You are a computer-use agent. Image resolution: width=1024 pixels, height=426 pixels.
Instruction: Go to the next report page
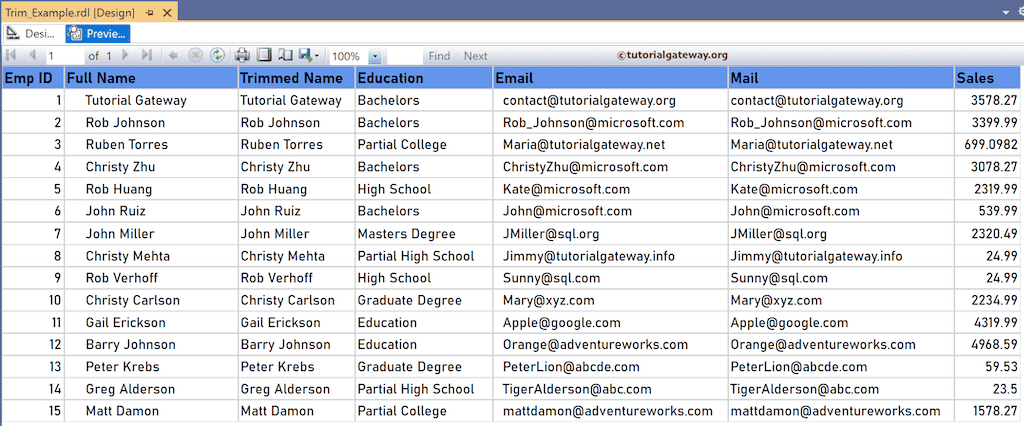tap(126, 56)
